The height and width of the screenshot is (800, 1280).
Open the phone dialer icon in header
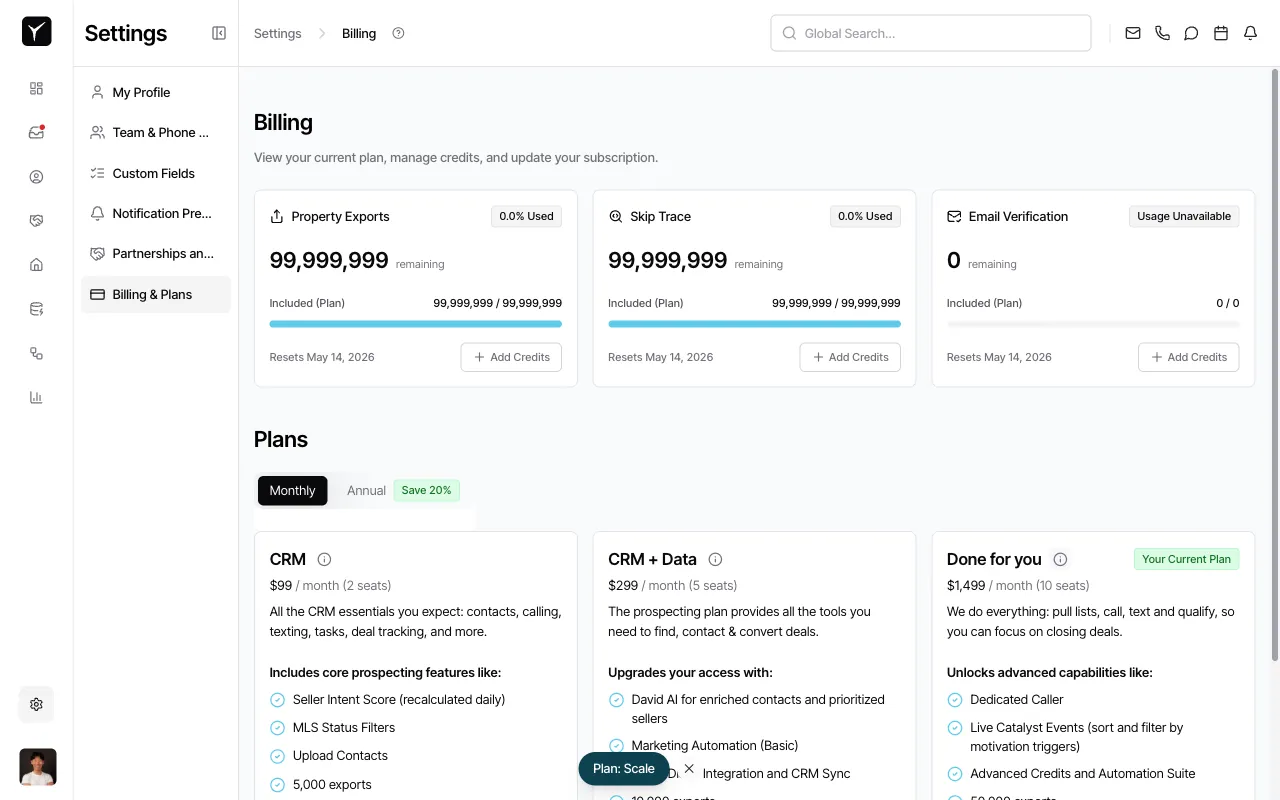coord(1162,32)
